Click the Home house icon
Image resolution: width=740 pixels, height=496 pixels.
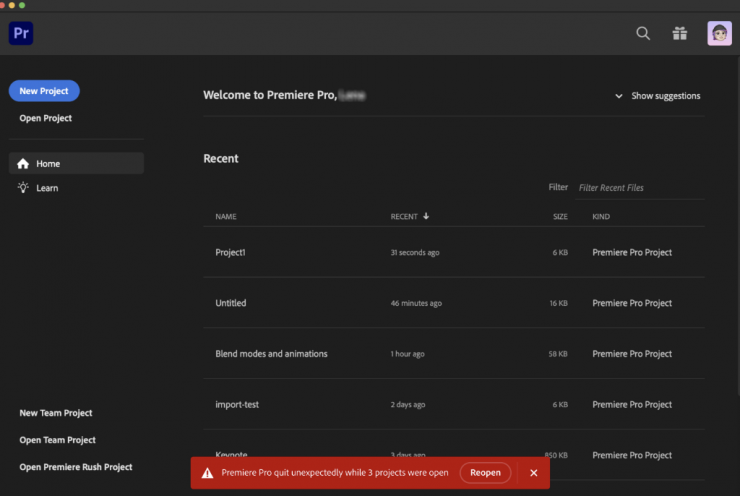tap(23, 164)
